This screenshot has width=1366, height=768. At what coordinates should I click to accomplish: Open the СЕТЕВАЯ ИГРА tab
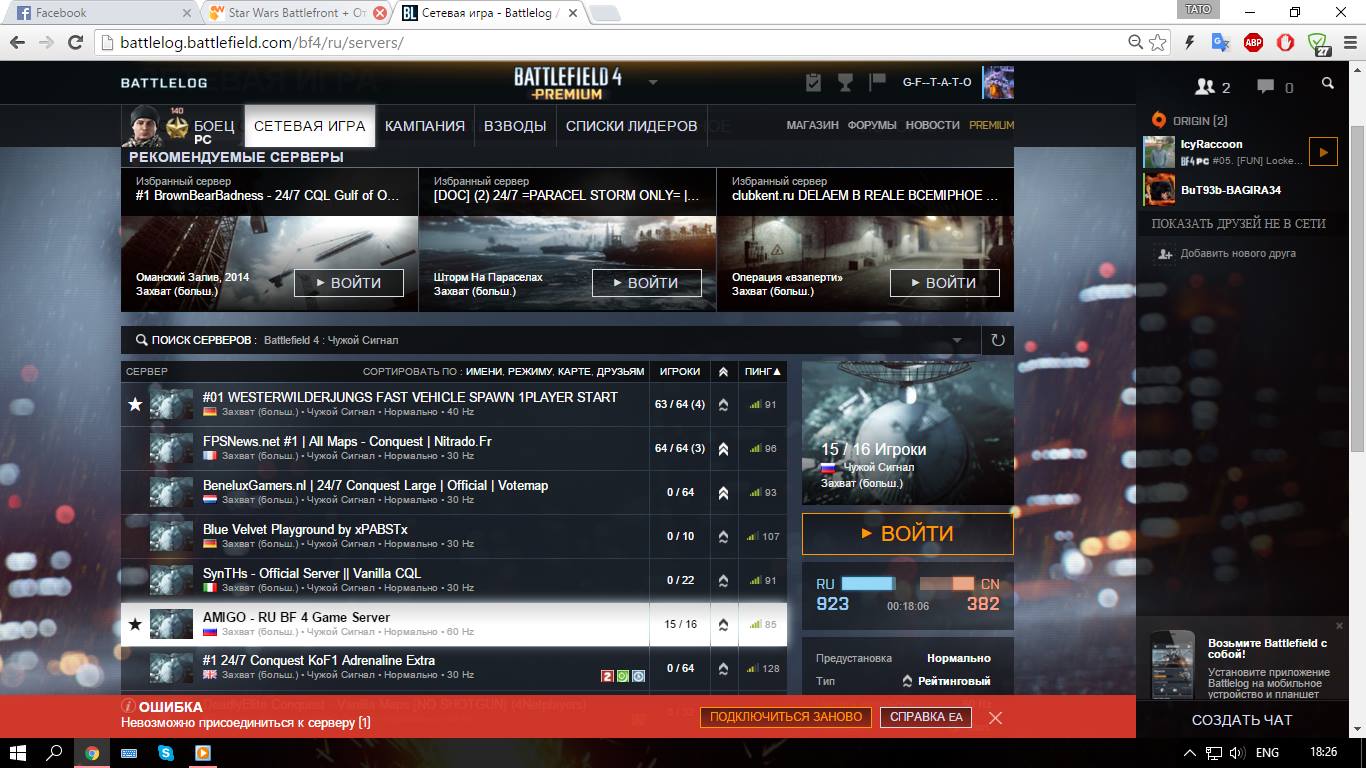(310, 126)
